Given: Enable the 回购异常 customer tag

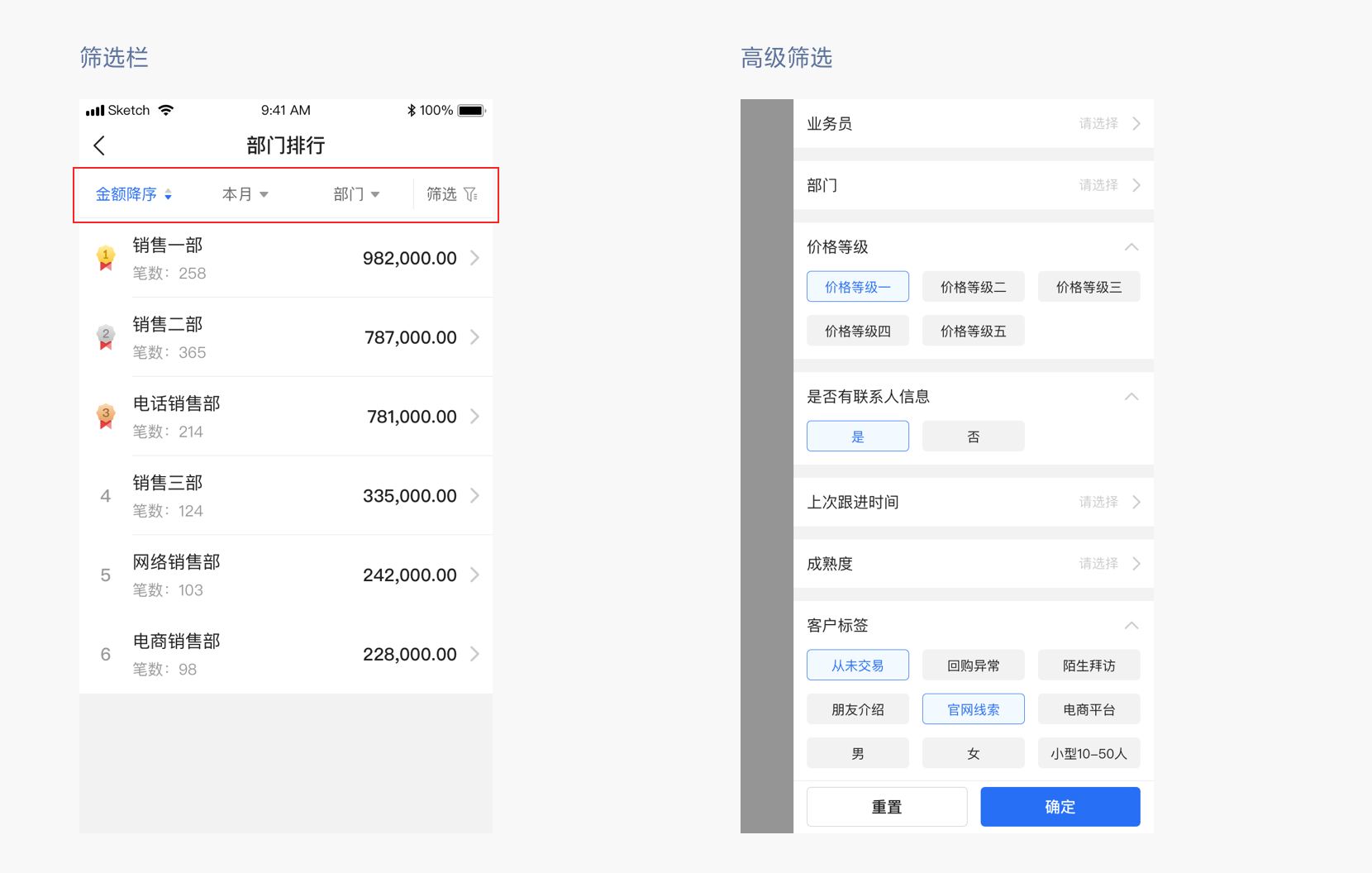Looking at the screenshot, I should coord(973,665).
